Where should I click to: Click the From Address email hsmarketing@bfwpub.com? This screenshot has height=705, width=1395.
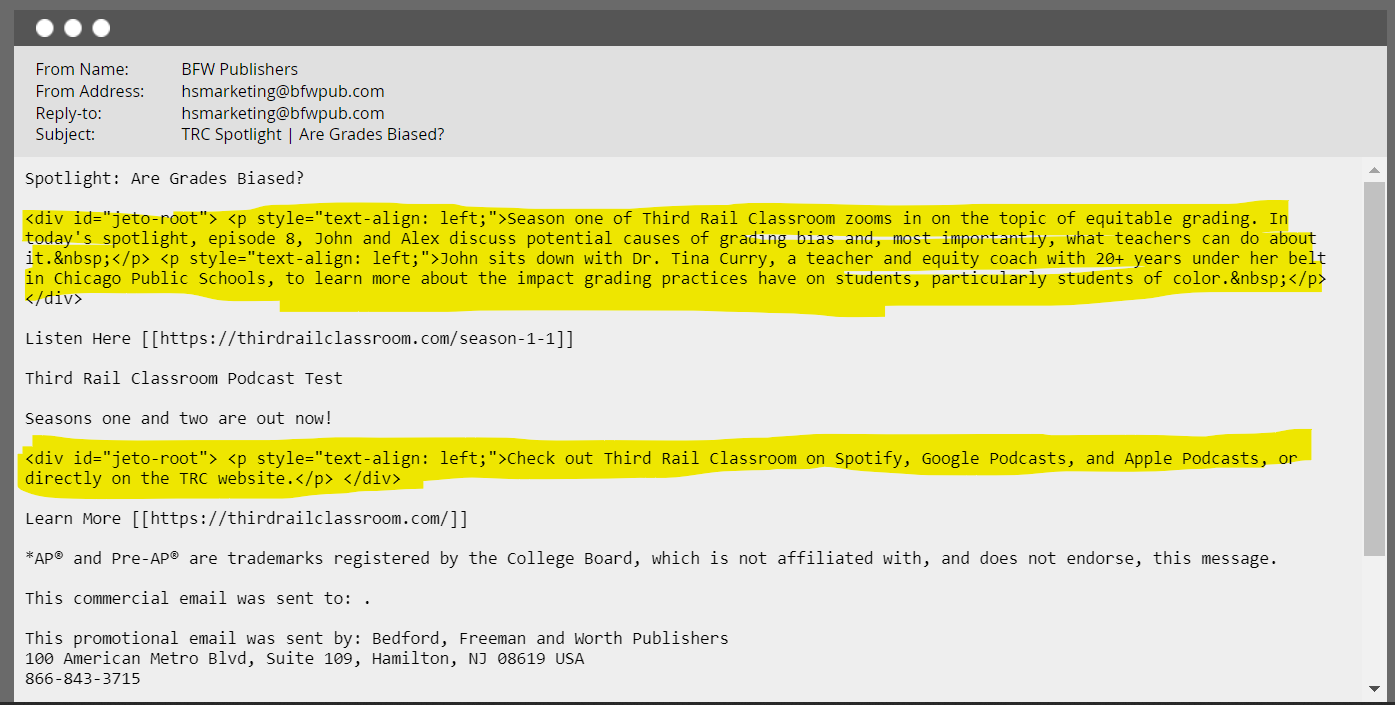click(x=283, y=91)
